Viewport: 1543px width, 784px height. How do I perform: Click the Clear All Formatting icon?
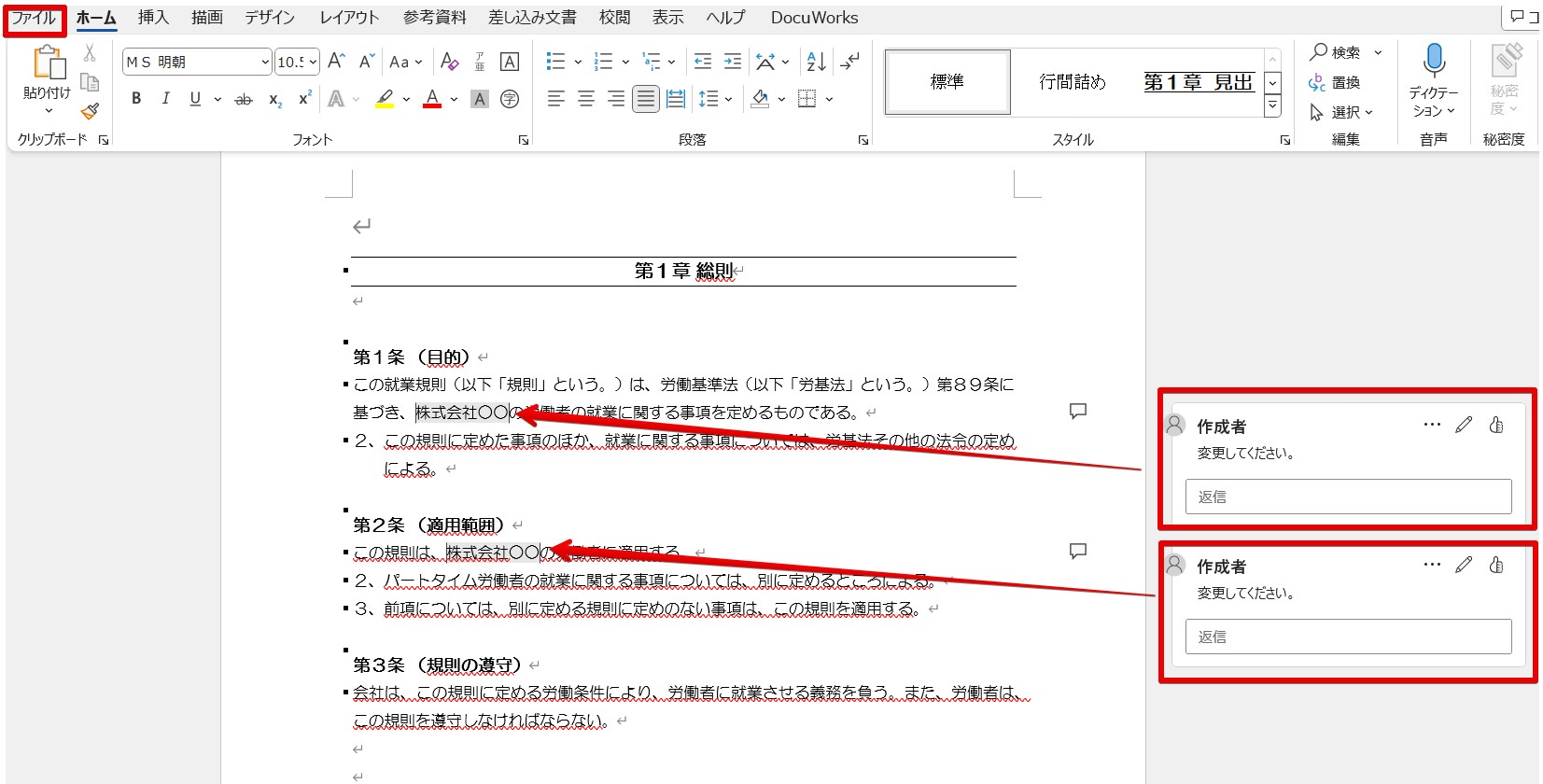point(449,62)
